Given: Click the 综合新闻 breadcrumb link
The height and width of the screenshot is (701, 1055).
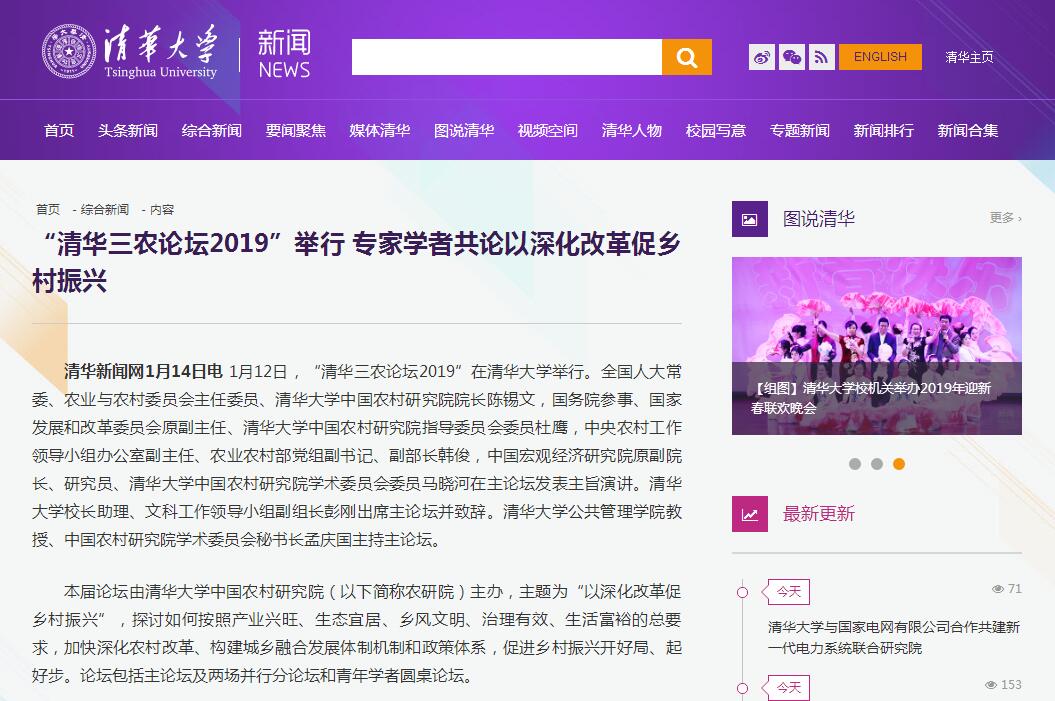Looking at the screenshot, I should [104, 210].
